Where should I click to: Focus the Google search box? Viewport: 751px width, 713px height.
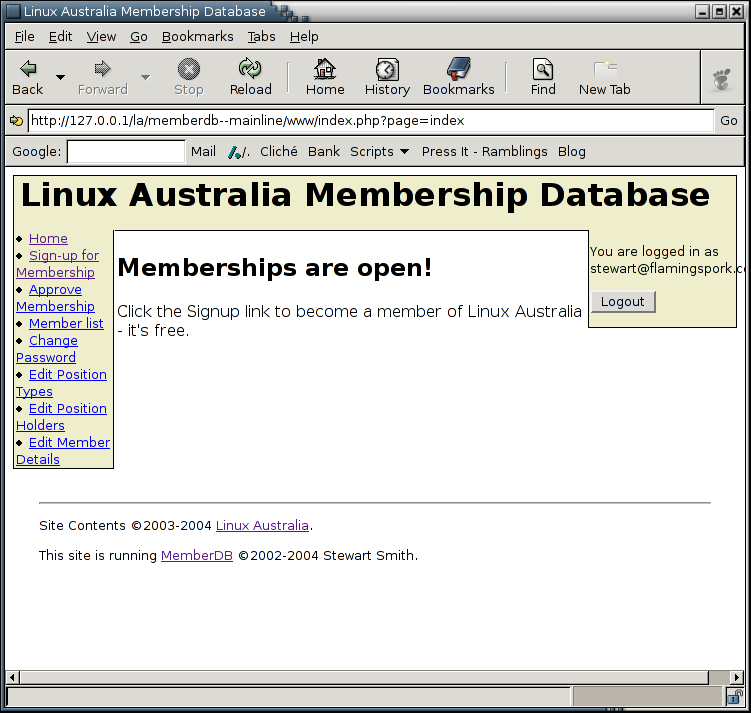point(126,152)
